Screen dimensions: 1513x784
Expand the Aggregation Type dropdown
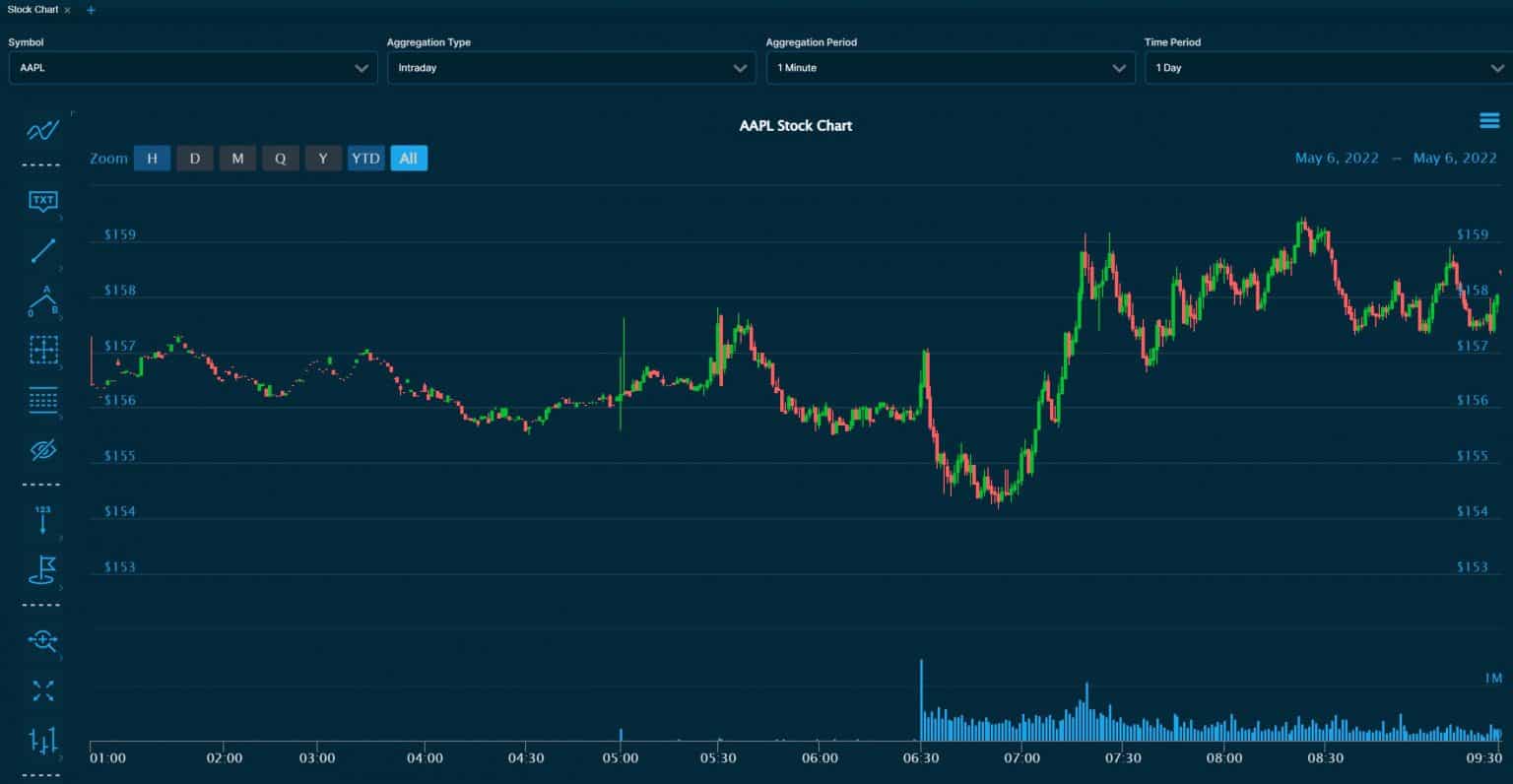(x=571, y=68)
